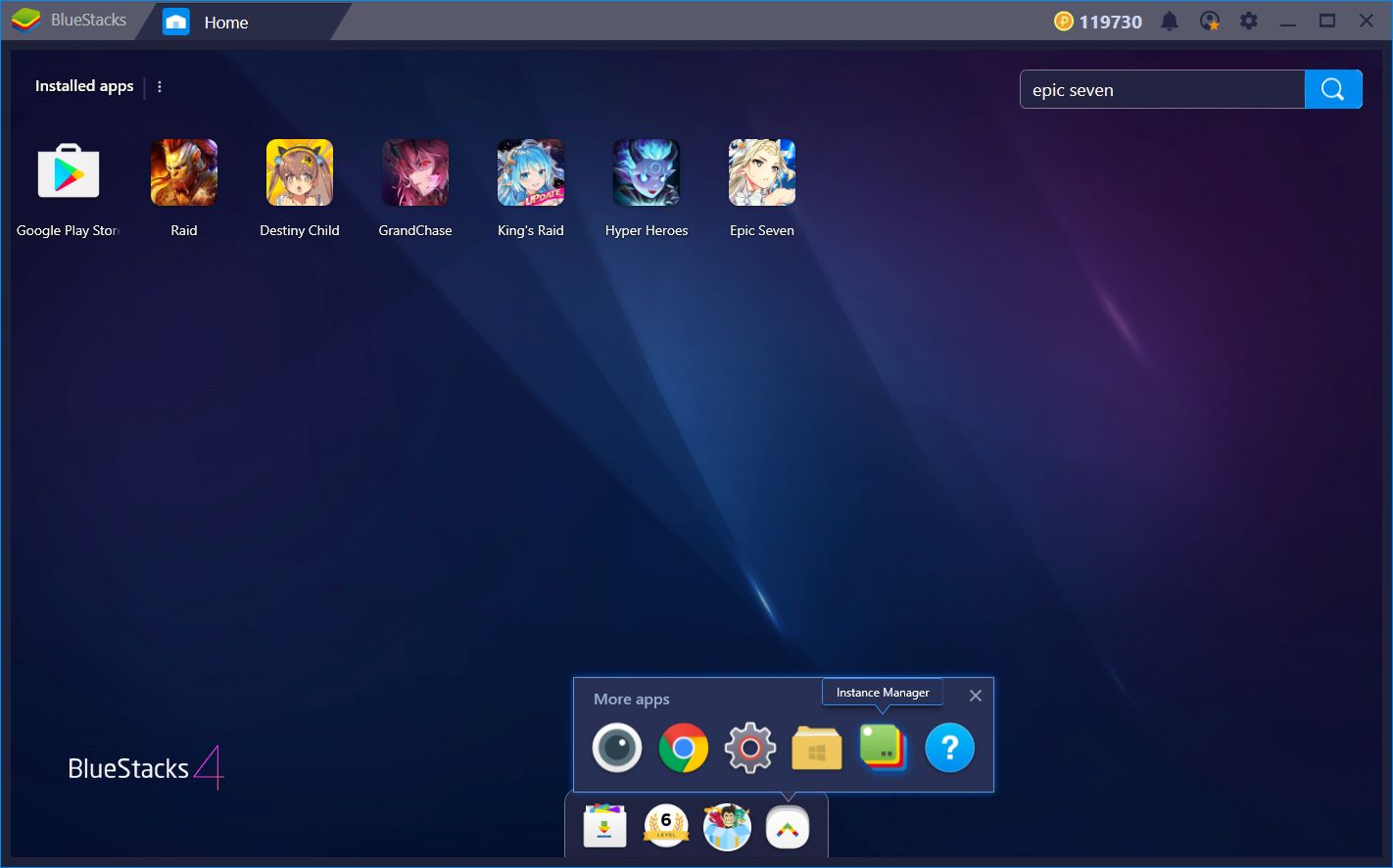Click the BlueStacks logo in title bar
The image size is (1393, 868).
pyautogui.click(x=25, y=20)
